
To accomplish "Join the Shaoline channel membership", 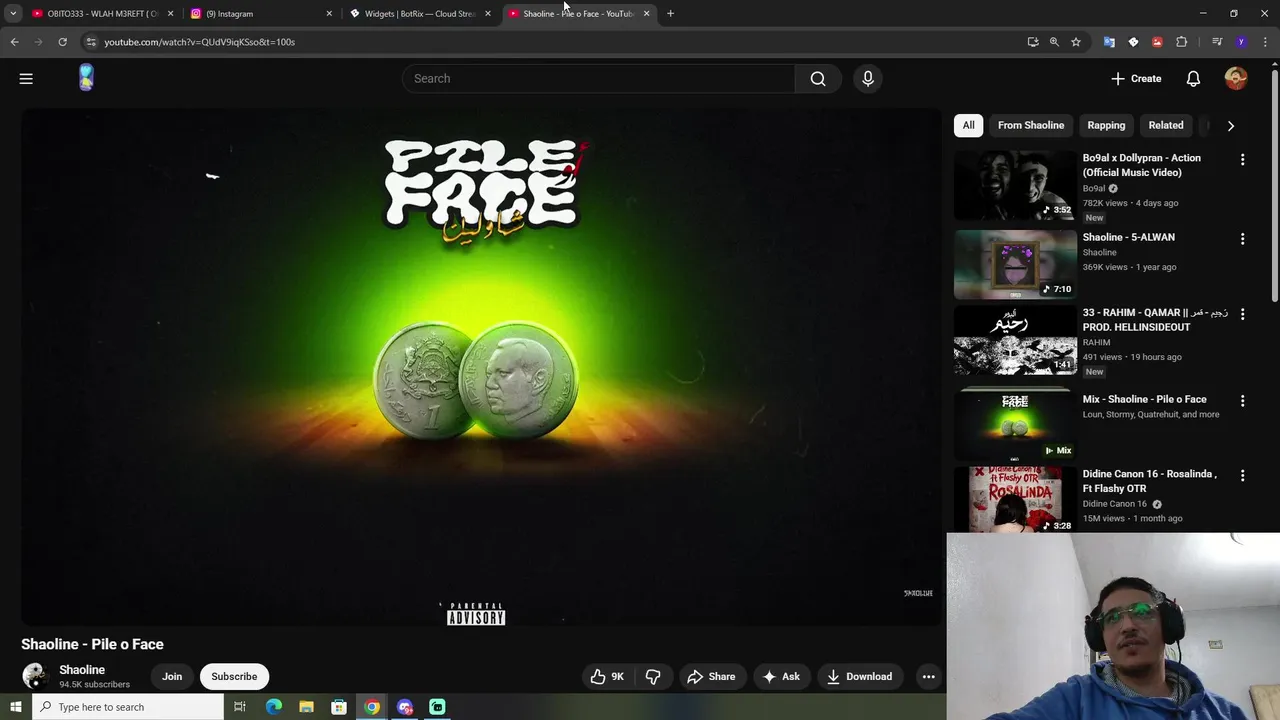I will coord(172,677).
